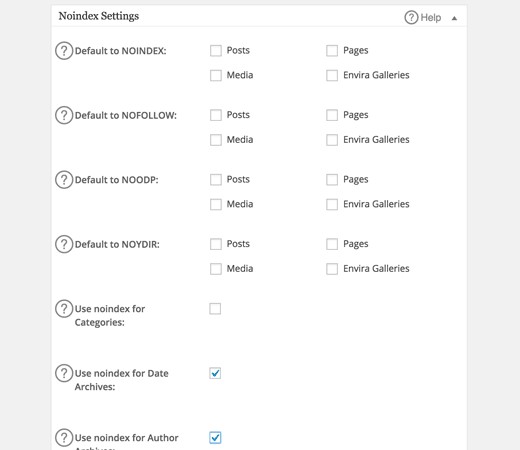
Task: Check NOINDEX for Envira Galleries
Action: point(332,75)
